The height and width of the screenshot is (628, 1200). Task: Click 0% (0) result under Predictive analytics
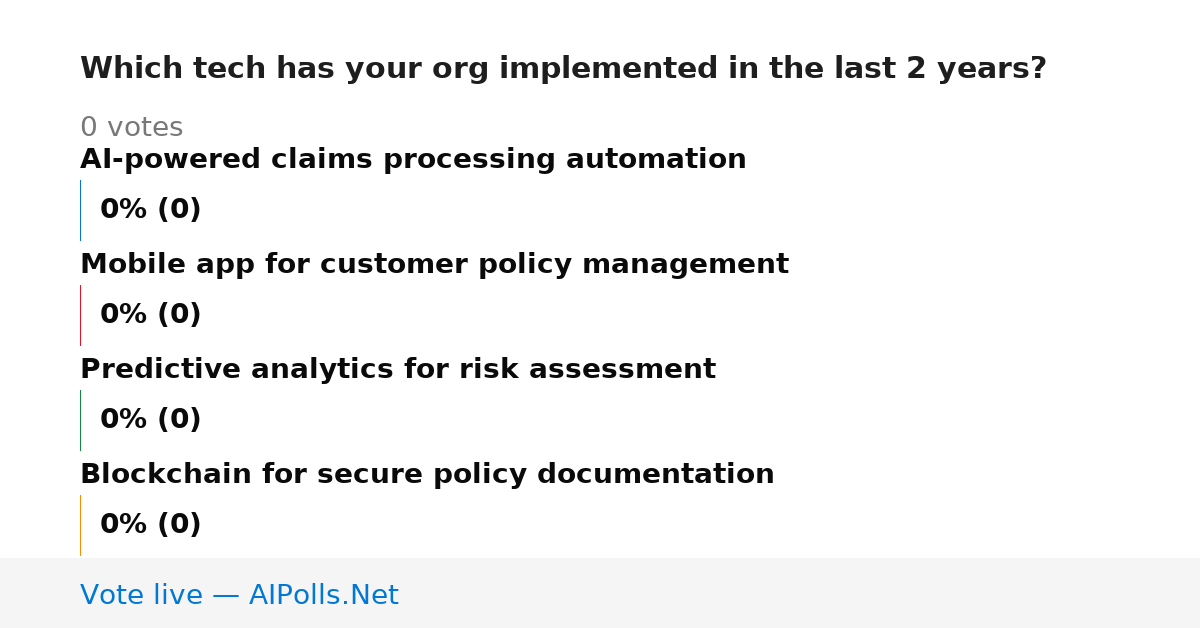150,420
